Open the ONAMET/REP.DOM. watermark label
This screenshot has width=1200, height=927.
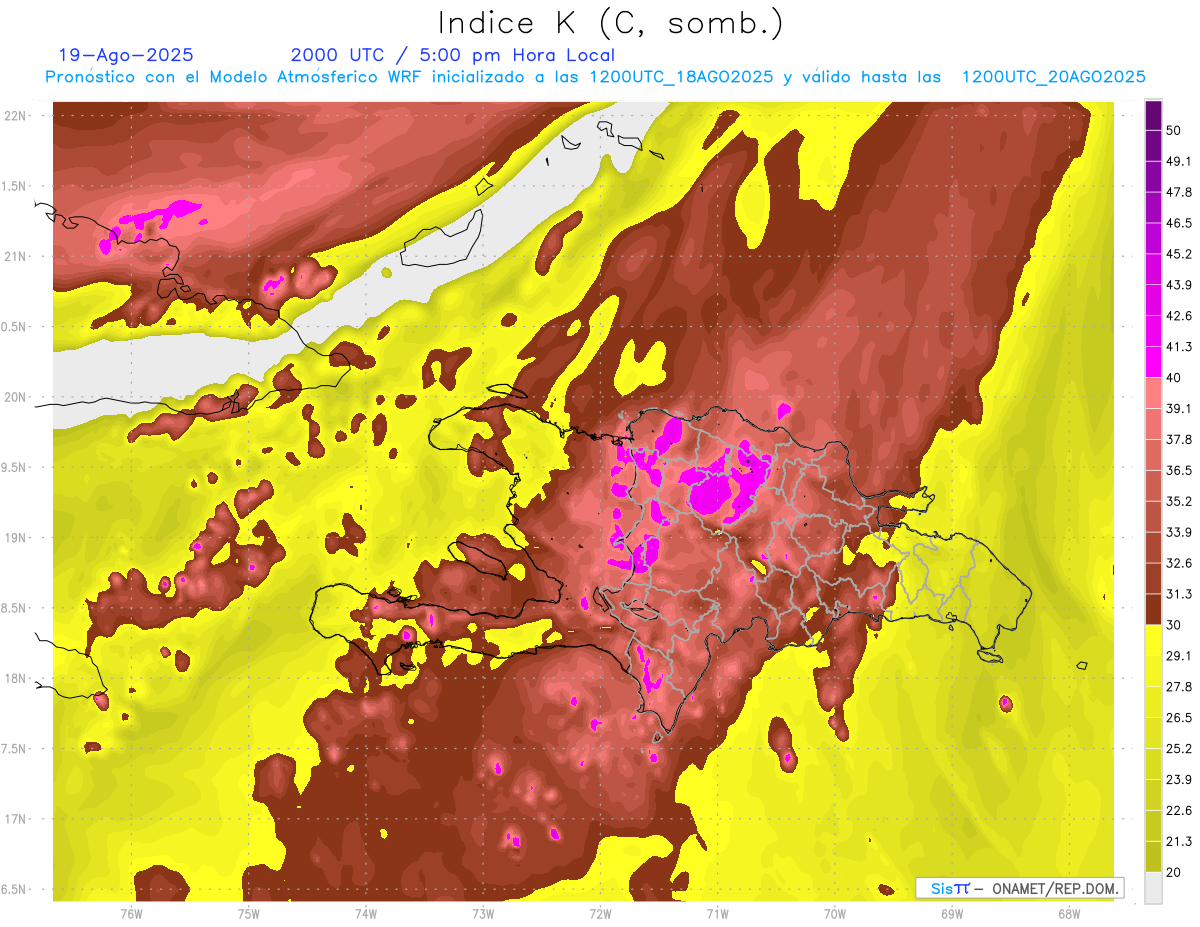coord(1019,888)
